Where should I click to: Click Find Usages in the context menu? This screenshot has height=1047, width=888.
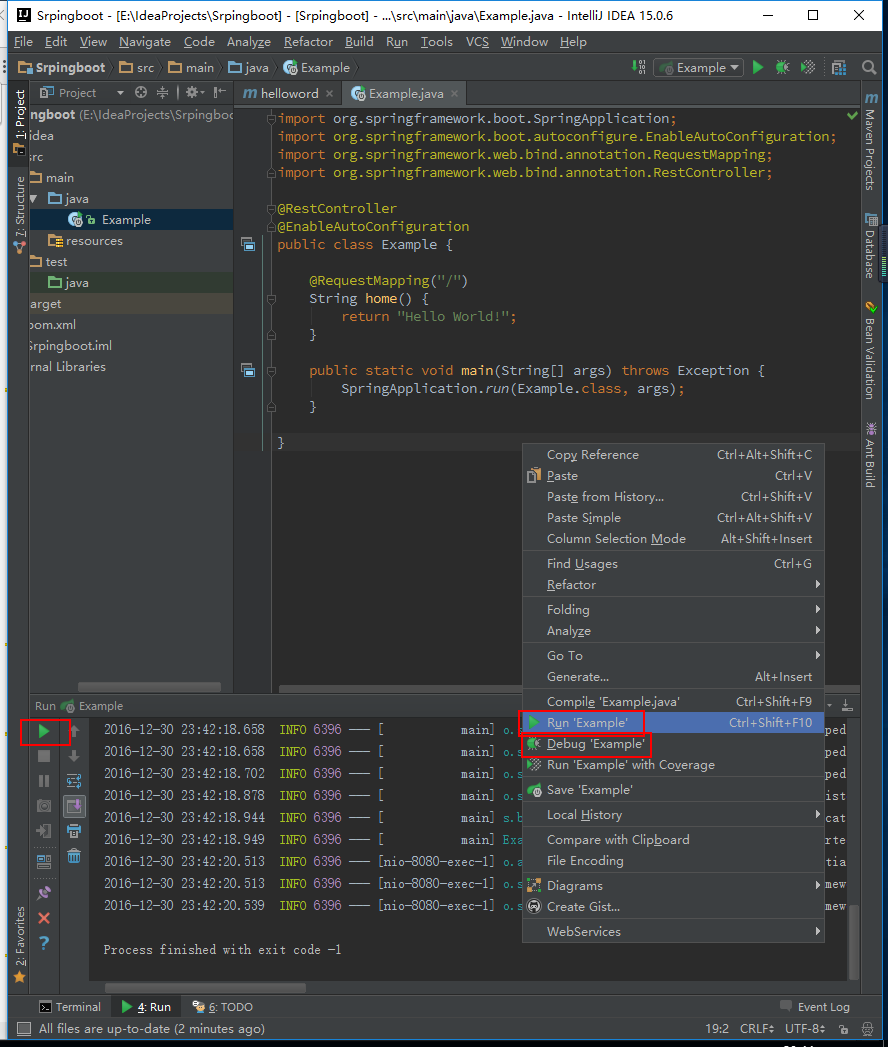[673, 564]
